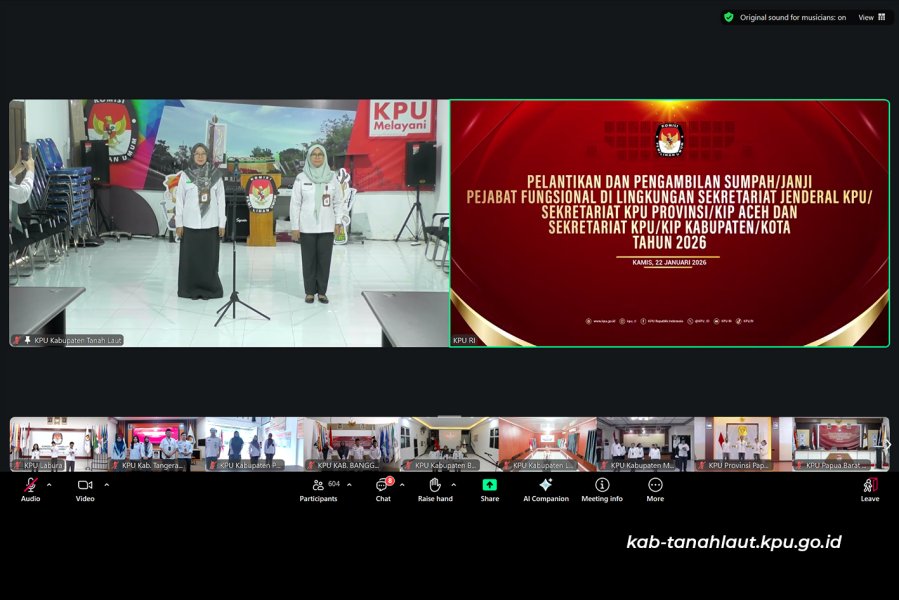899x600 pixels.
Task: Open the Participants options caret
Action: (x=349, y=485)
